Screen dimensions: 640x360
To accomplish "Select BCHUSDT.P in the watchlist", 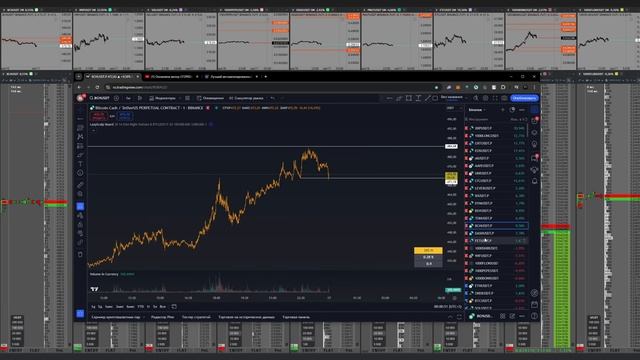I will pyautogui.click(x=497, y=226).
